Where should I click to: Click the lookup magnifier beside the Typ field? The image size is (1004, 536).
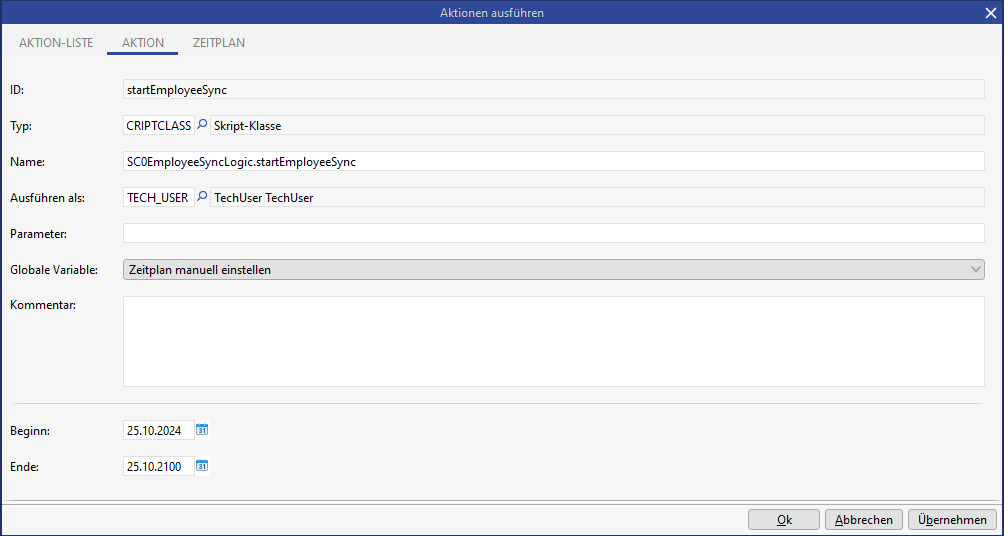pyautogui.click(x=201, y=126)
